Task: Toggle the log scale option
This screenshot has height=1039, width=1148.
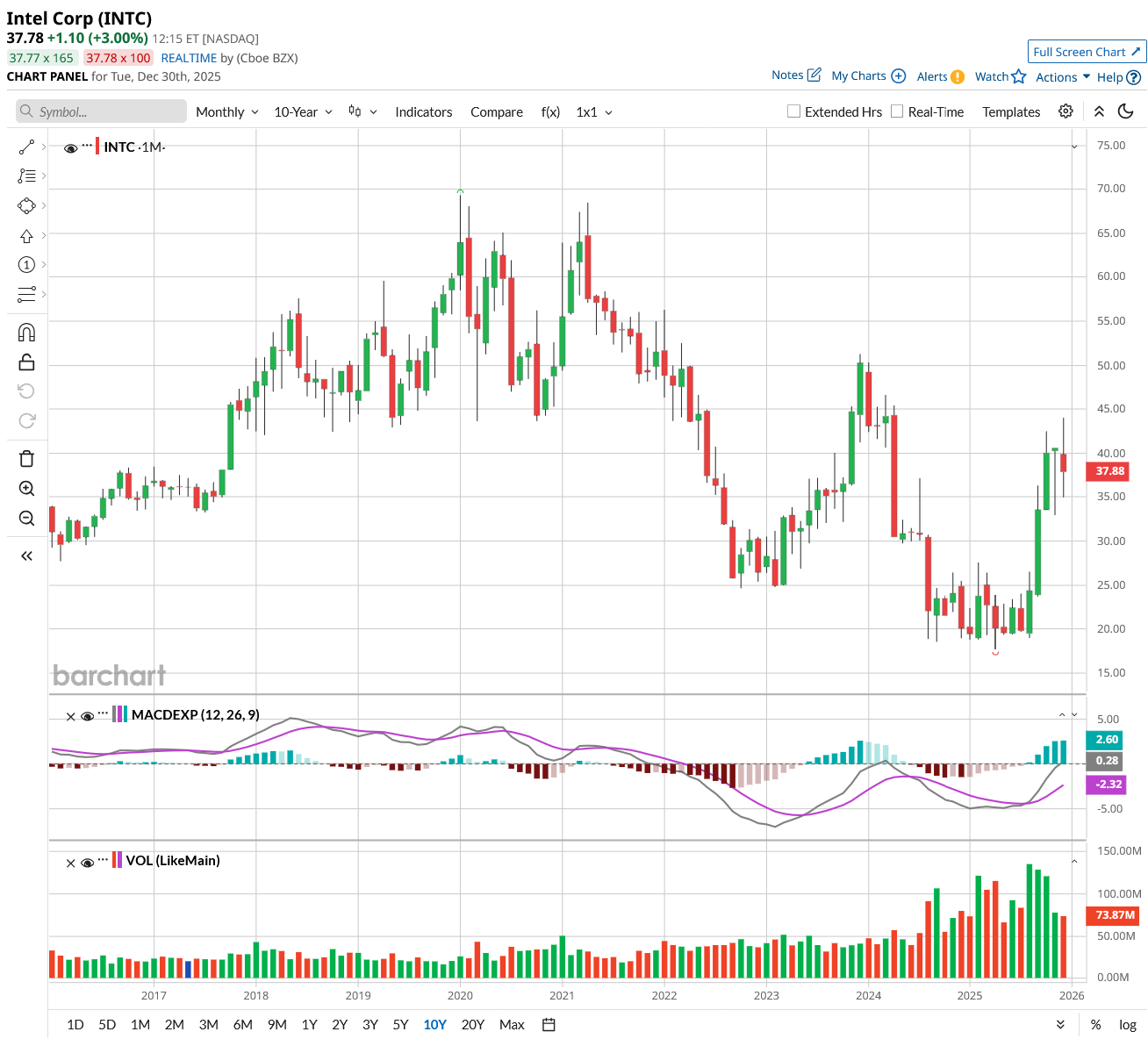Action: click(1128, 1025)
